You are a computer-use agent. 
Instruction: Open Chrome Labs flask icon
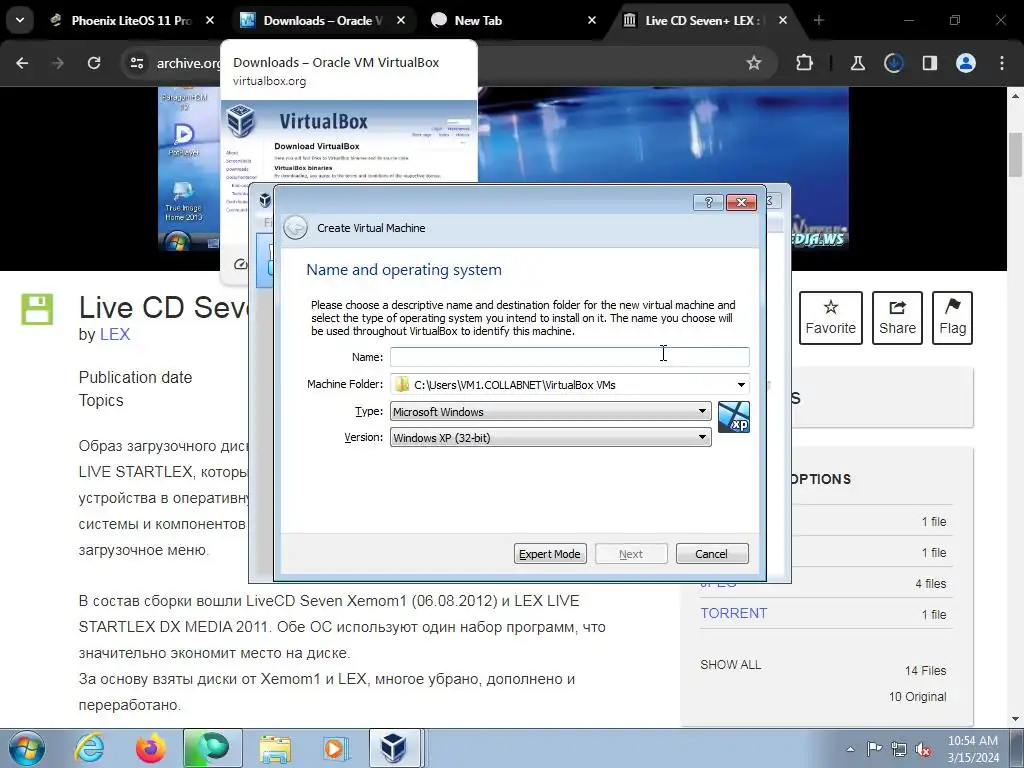[x=857, y=63]
